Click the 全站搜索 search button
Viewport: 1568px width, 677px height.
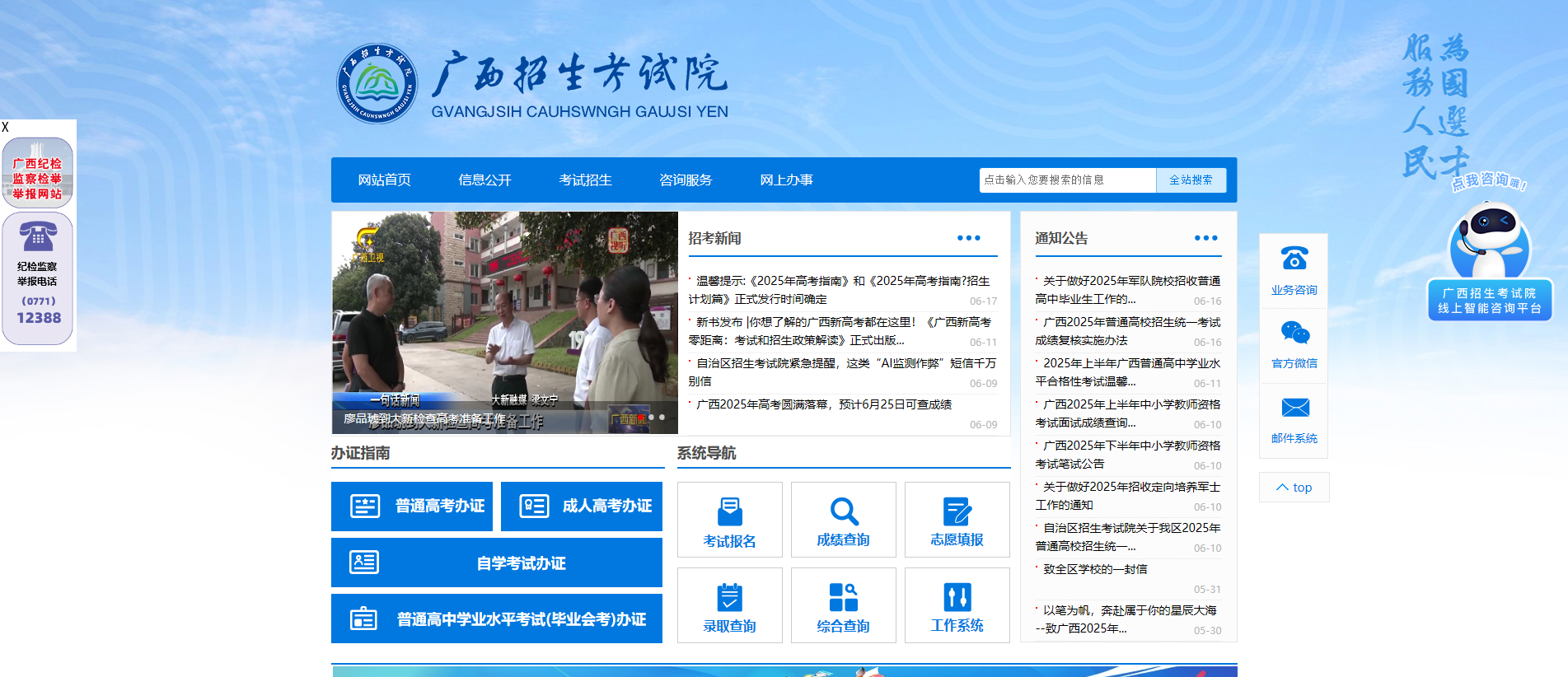point(1191,180)
